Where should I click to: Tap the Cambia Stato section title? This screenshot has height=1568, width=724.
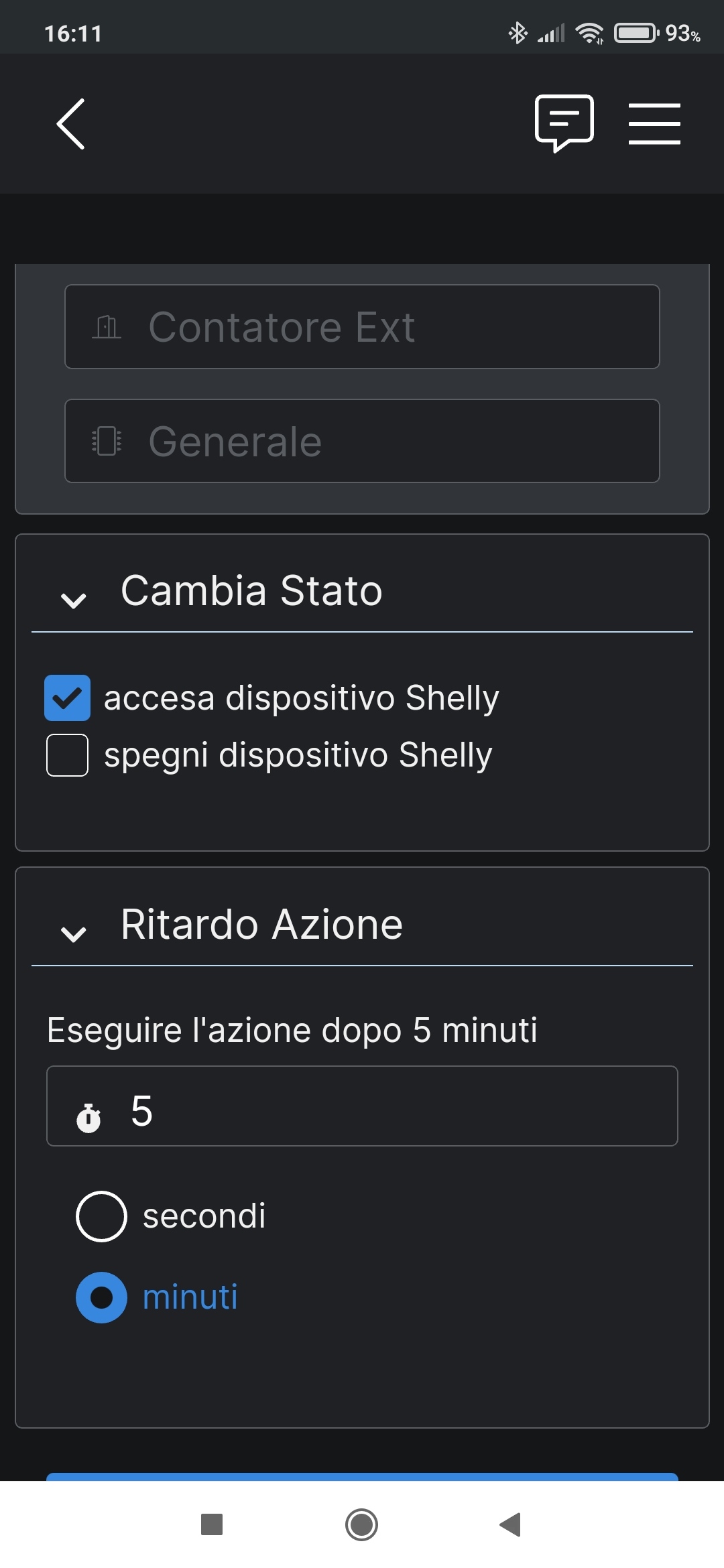point(251,590)
